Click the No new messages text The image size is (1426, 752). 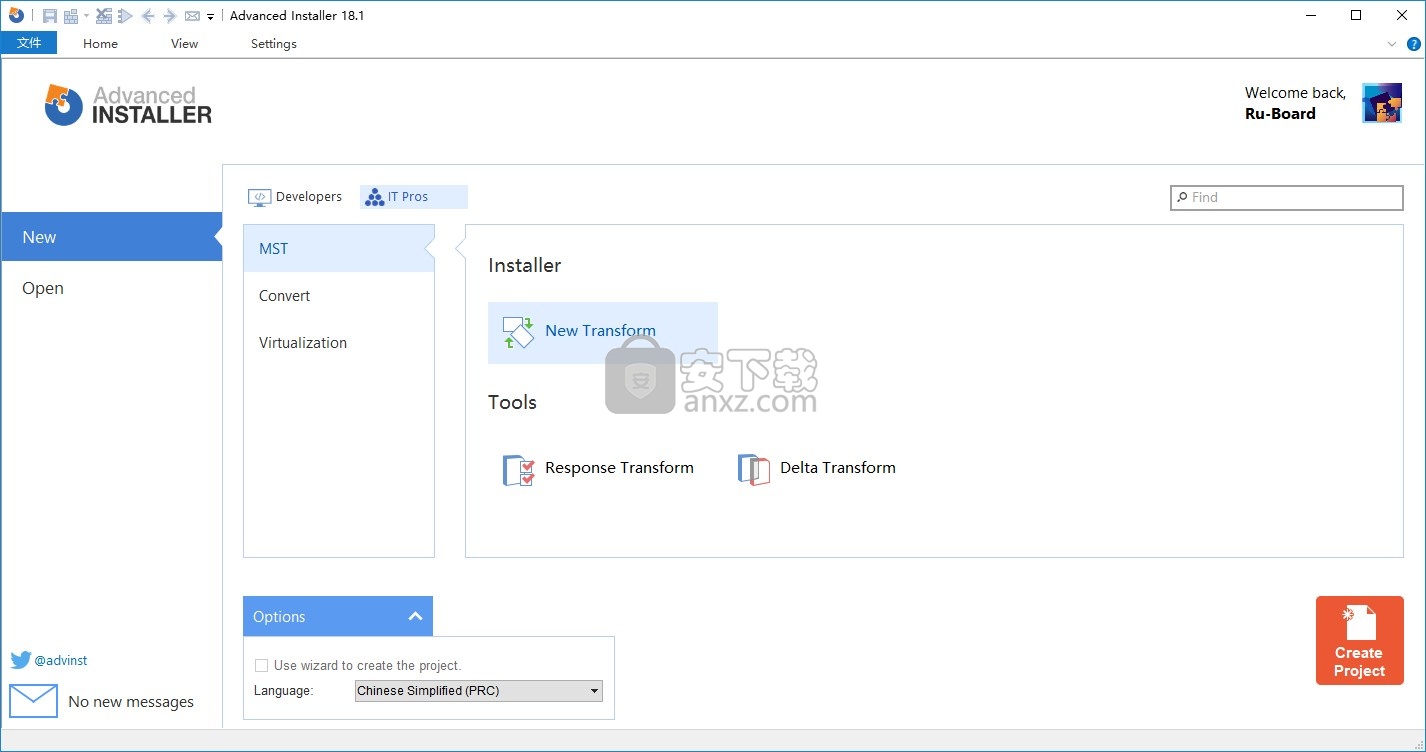point(131,702)
